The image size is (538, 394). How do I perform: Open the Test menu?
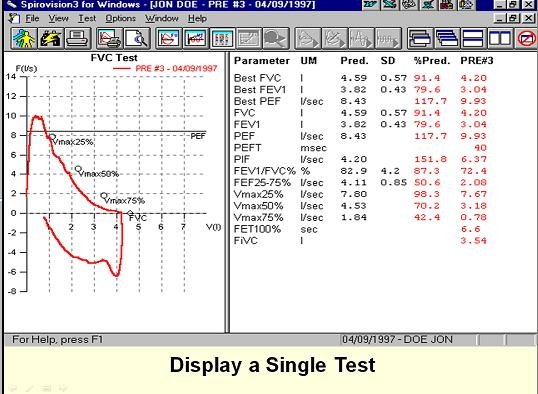point(87,18)
